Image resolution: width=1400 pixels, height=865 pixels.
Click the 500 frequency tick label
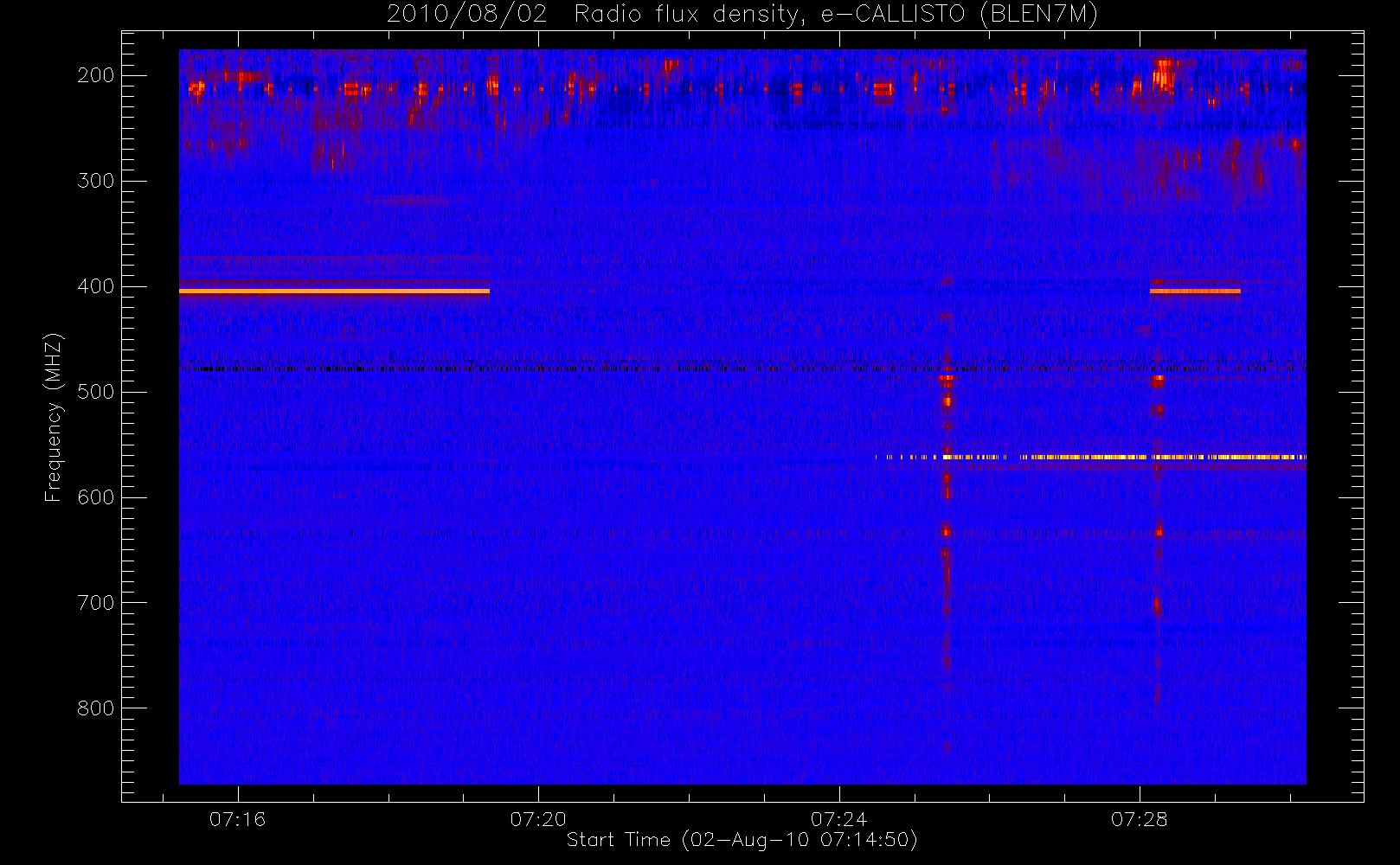96,392
